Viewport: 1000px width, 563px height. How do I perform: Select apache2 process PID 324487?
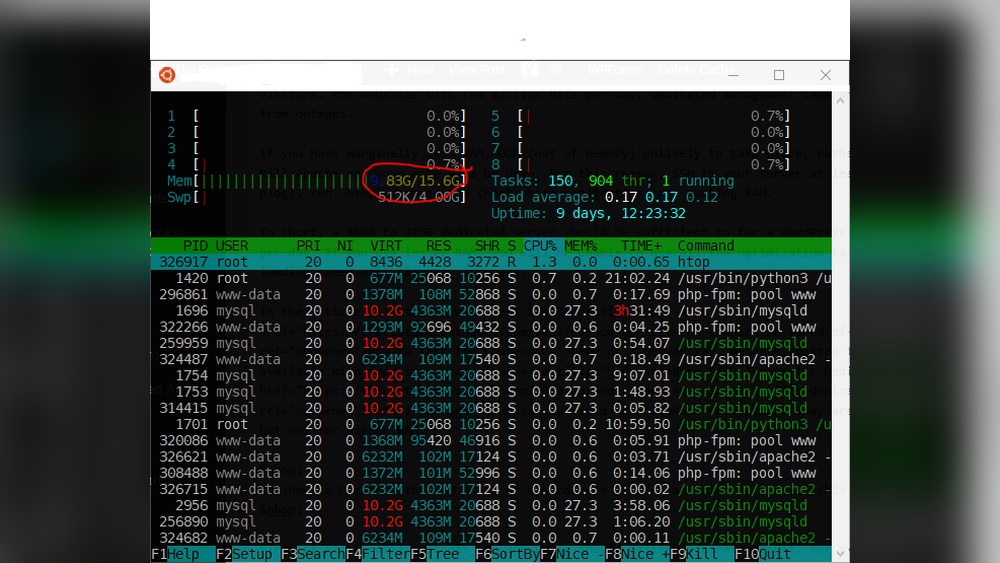click(491, 360)
